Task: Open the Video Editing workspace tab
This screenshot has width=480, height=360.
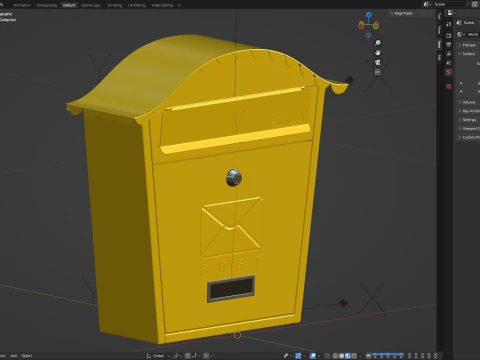Action: [162, 5]
